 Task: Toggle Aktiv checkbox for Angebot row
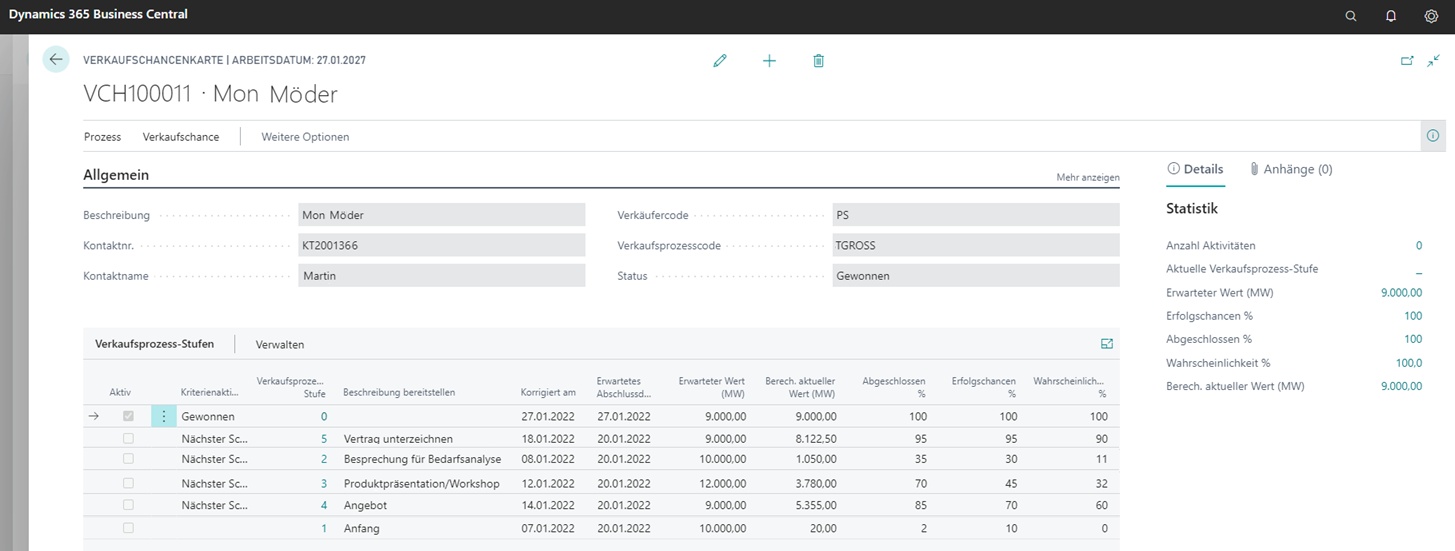(x=128, y=506)
